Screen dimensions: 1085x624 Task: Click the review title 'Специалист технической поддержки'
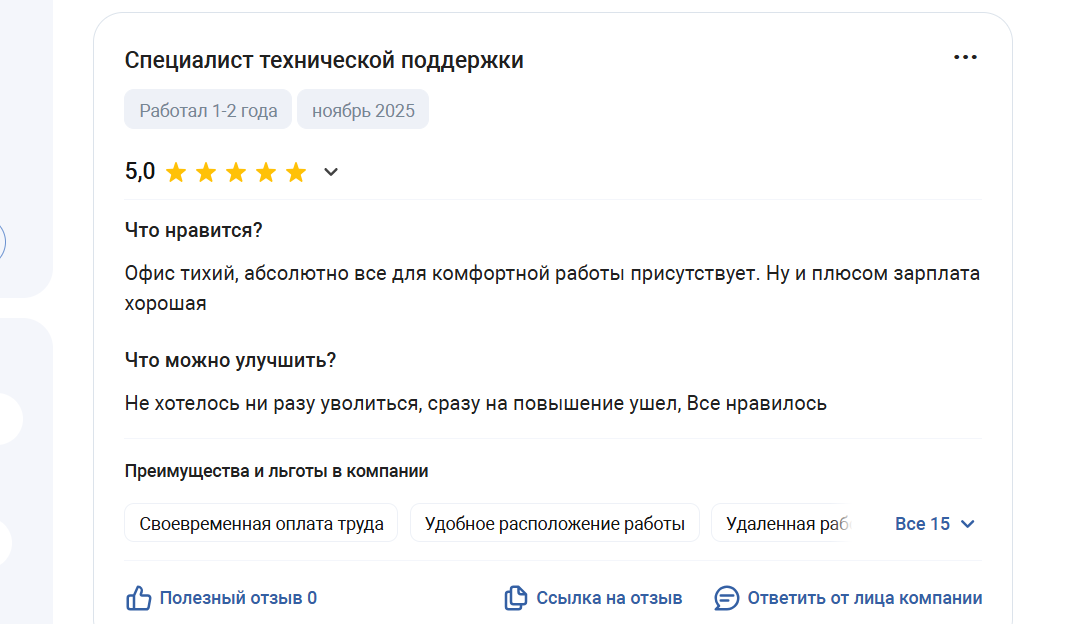pyautogui.click(x=324, y=60)
